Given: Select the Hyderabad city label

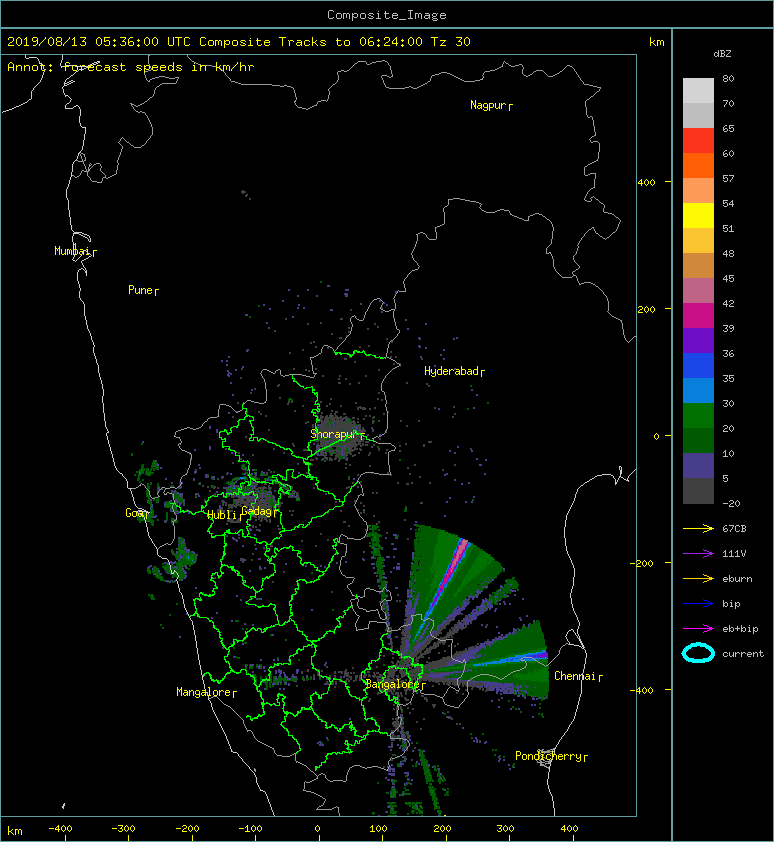Looking at the screenshot, I should pyautogui.click(x=451, y=371).
